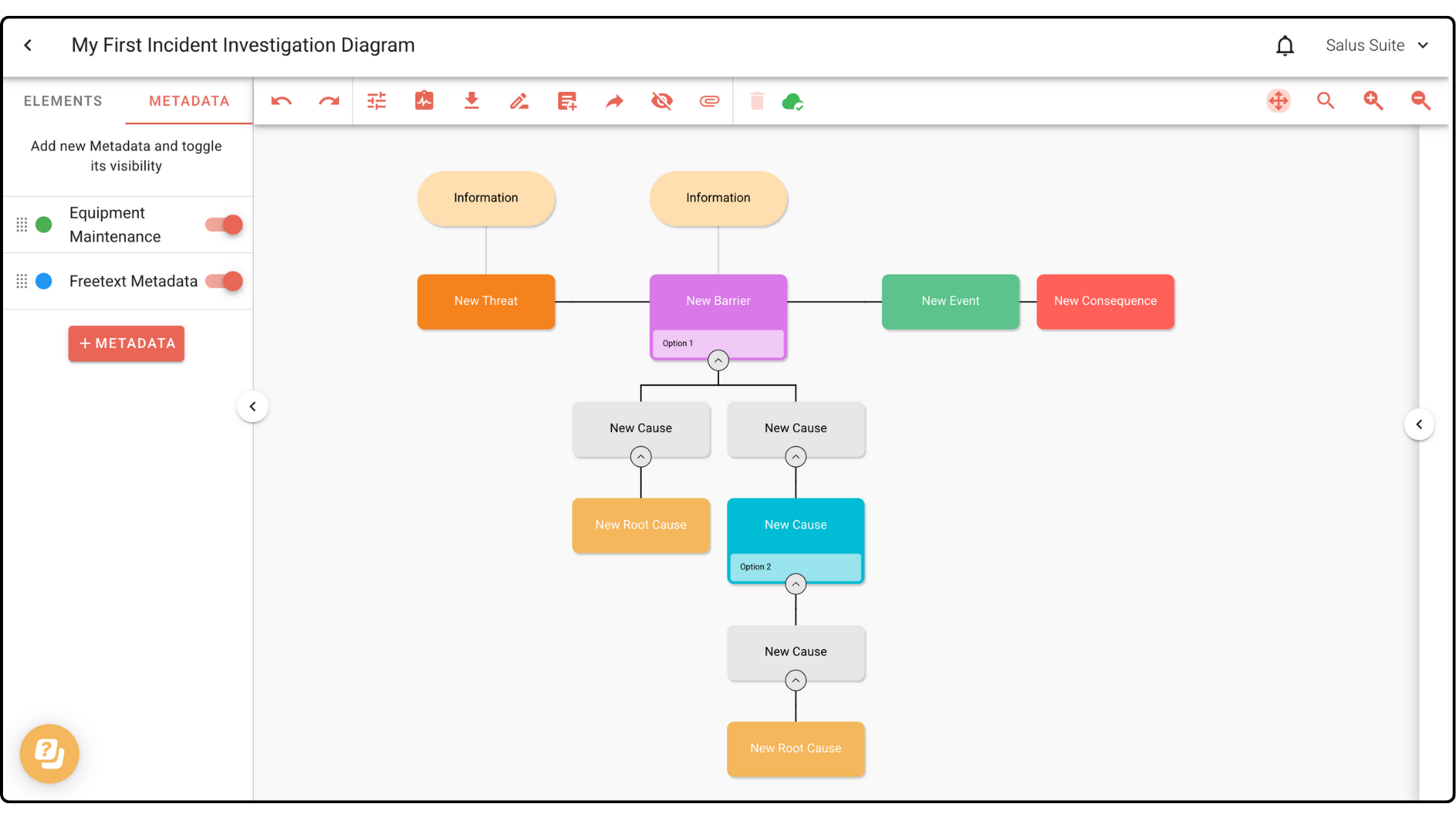
Task: Click the zoom out magnifier icon
Action: pos(1420,101)
